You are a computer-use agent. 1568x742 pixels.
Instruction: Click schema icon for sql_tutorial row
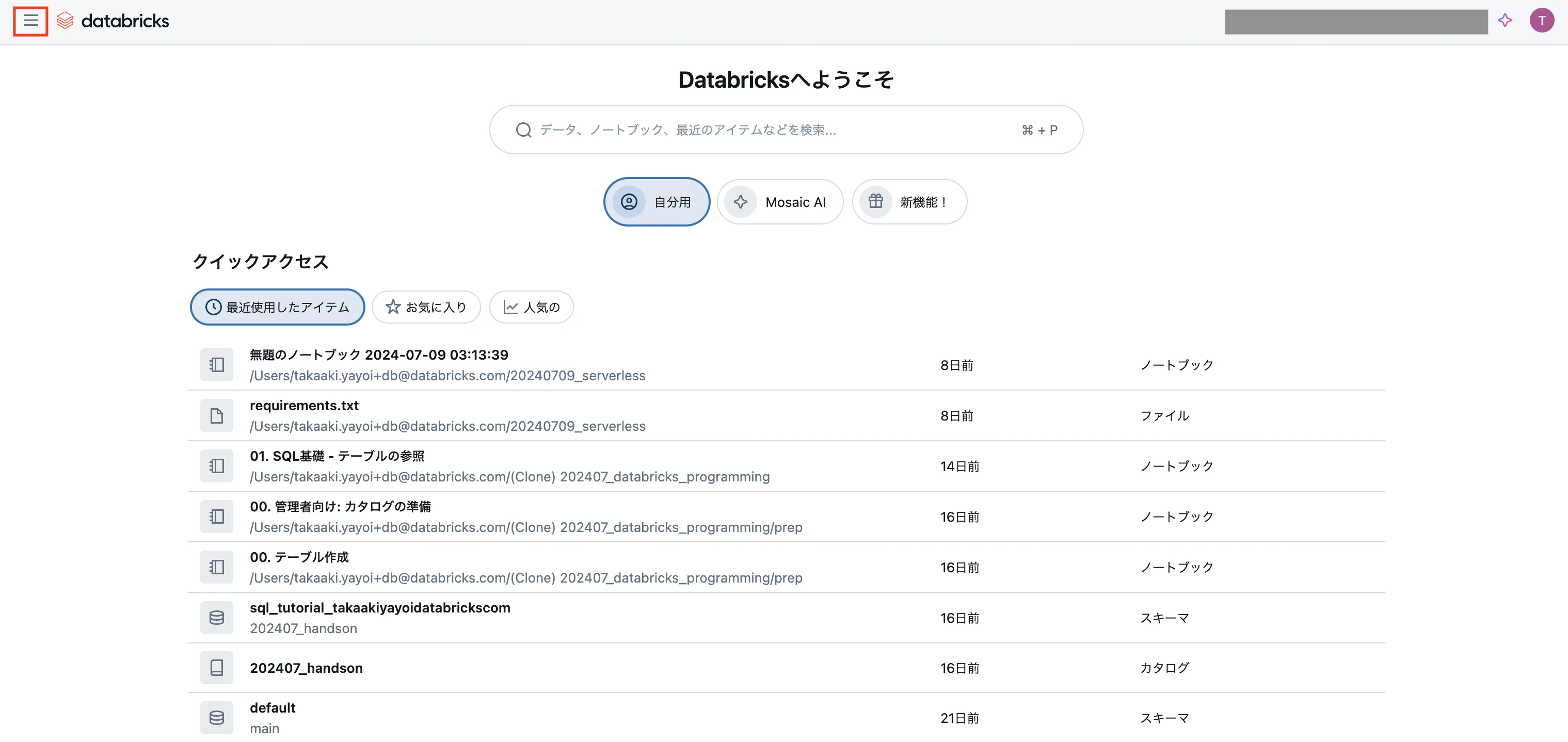coord(217,617)
